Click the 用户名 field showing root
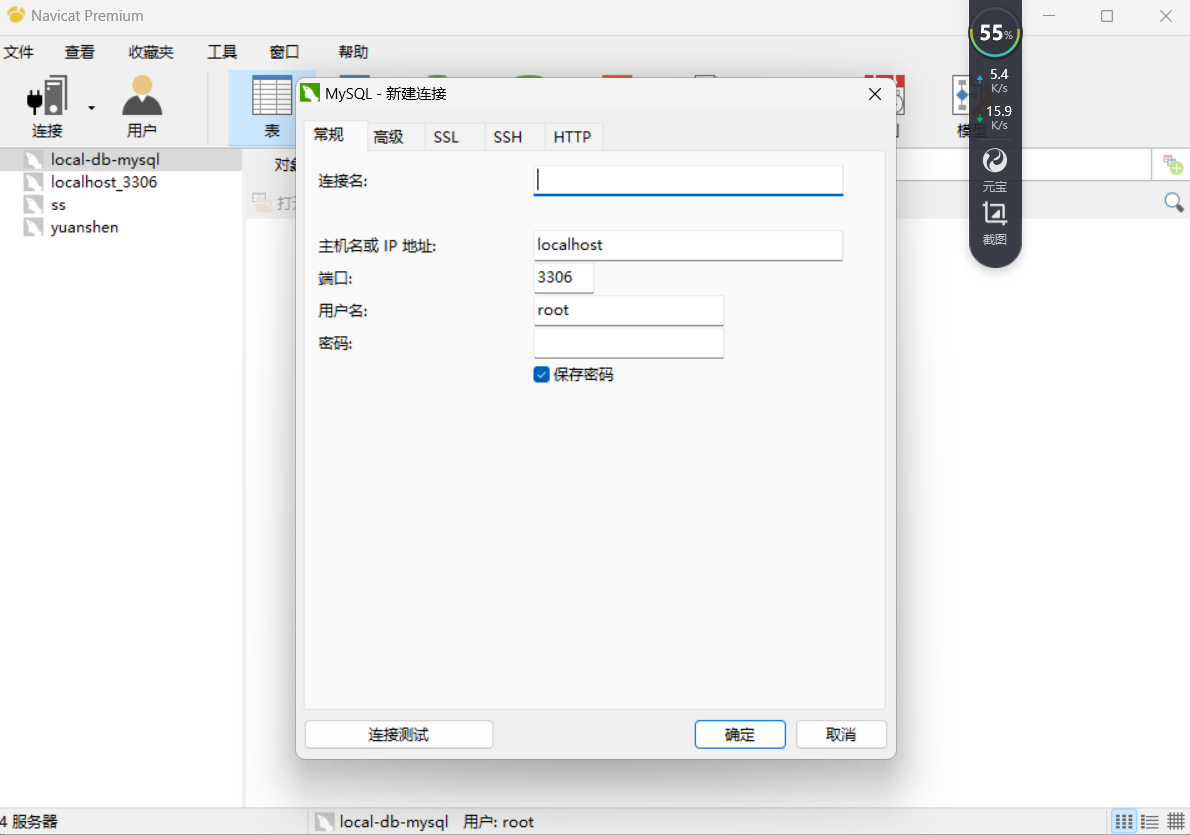The image size is (1190, 835). point(628,310)
